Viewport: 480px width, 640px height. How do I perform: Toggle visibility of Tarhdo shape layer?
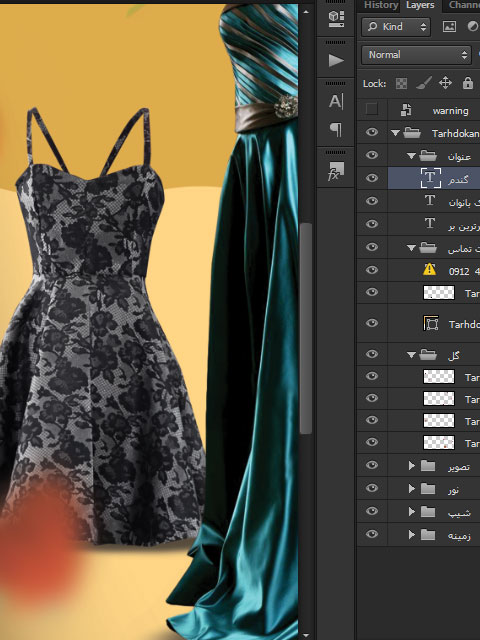pyautogui.click(x=371, y=323)
